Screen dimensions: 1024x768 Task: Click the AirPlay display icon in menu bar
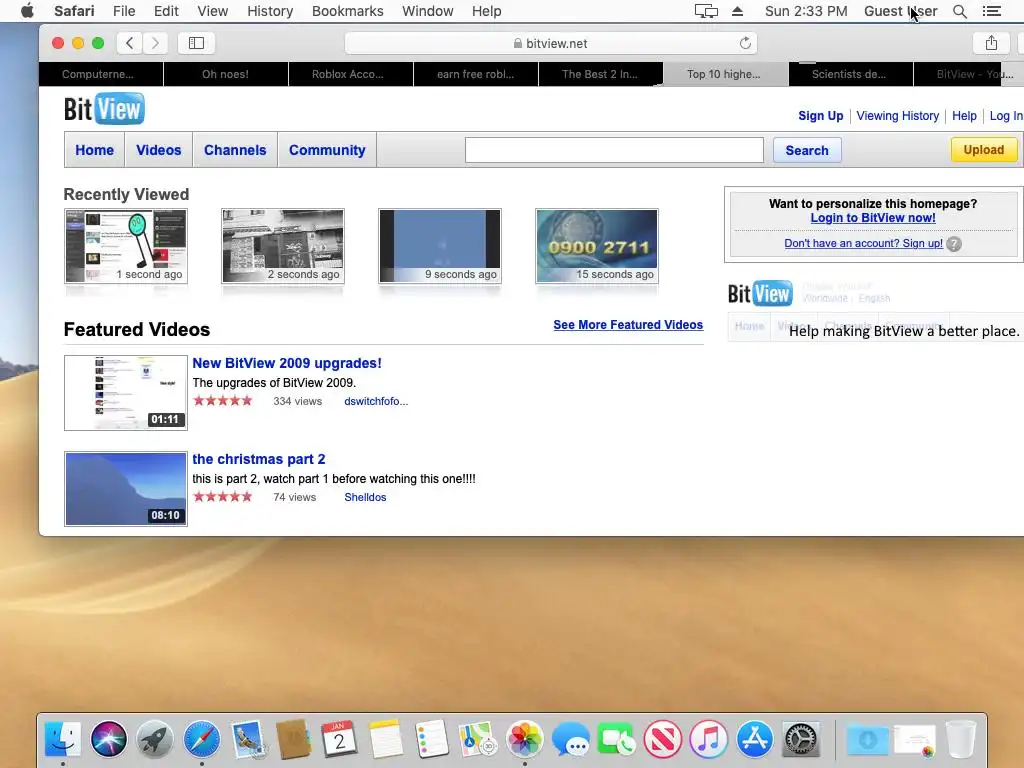pos(706,11)
